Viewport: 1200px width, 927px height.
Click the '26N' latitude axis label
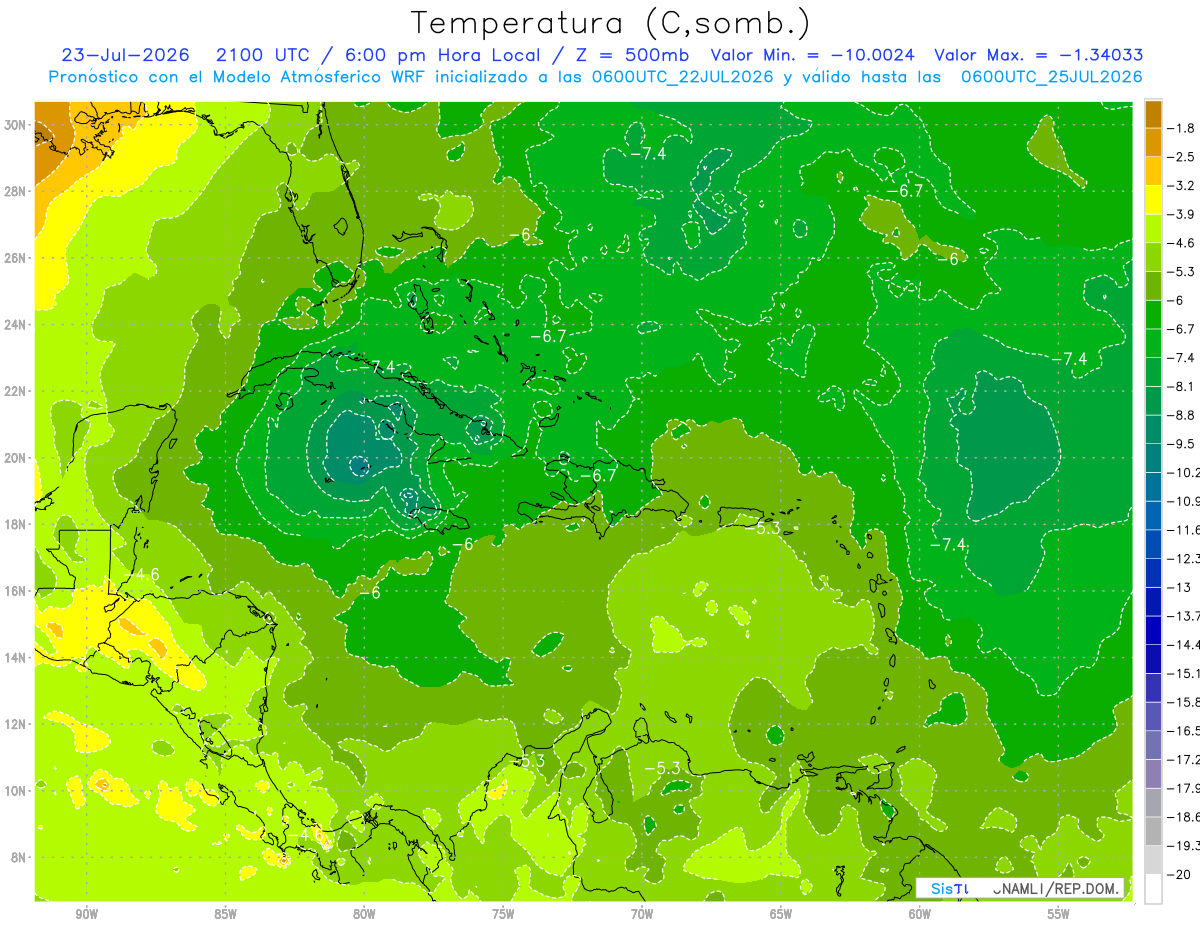15,258
